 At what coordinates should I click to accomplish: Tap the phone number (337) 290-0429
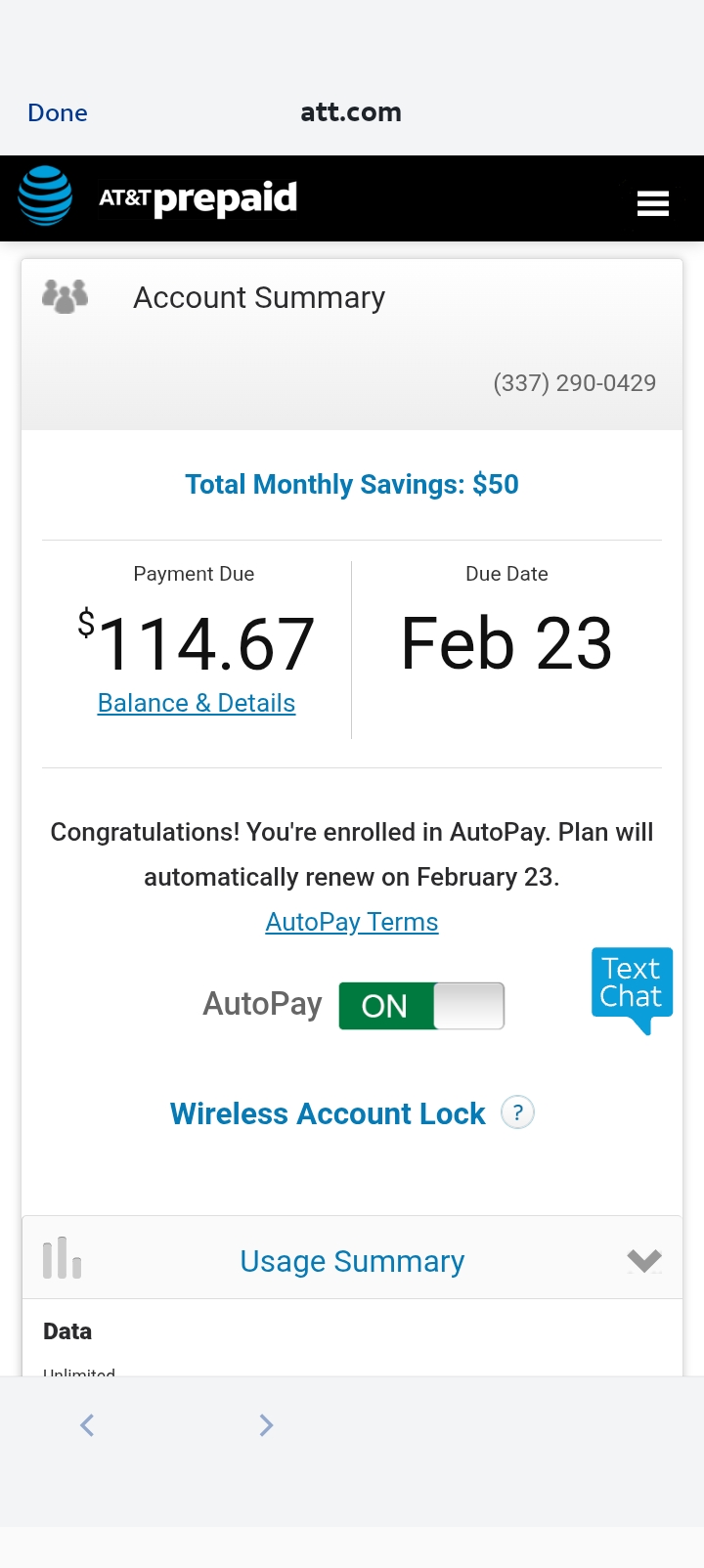[x=574, y=382]
